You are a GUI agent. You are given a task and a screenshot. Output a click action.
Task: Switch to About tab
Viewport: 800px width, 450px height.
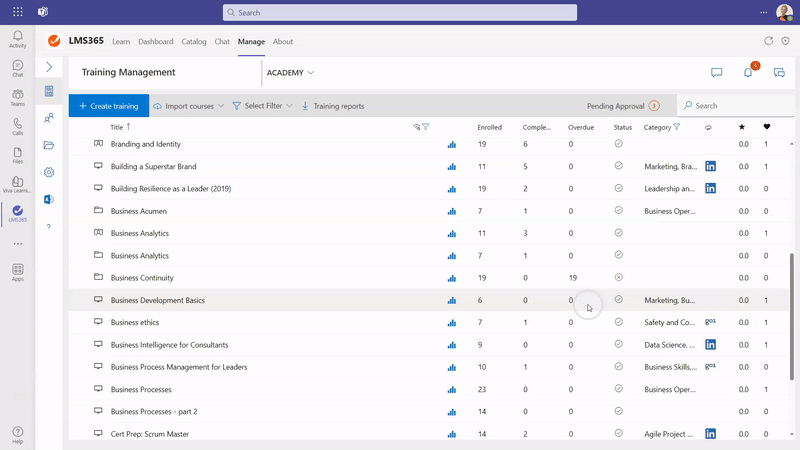(283, 41)
